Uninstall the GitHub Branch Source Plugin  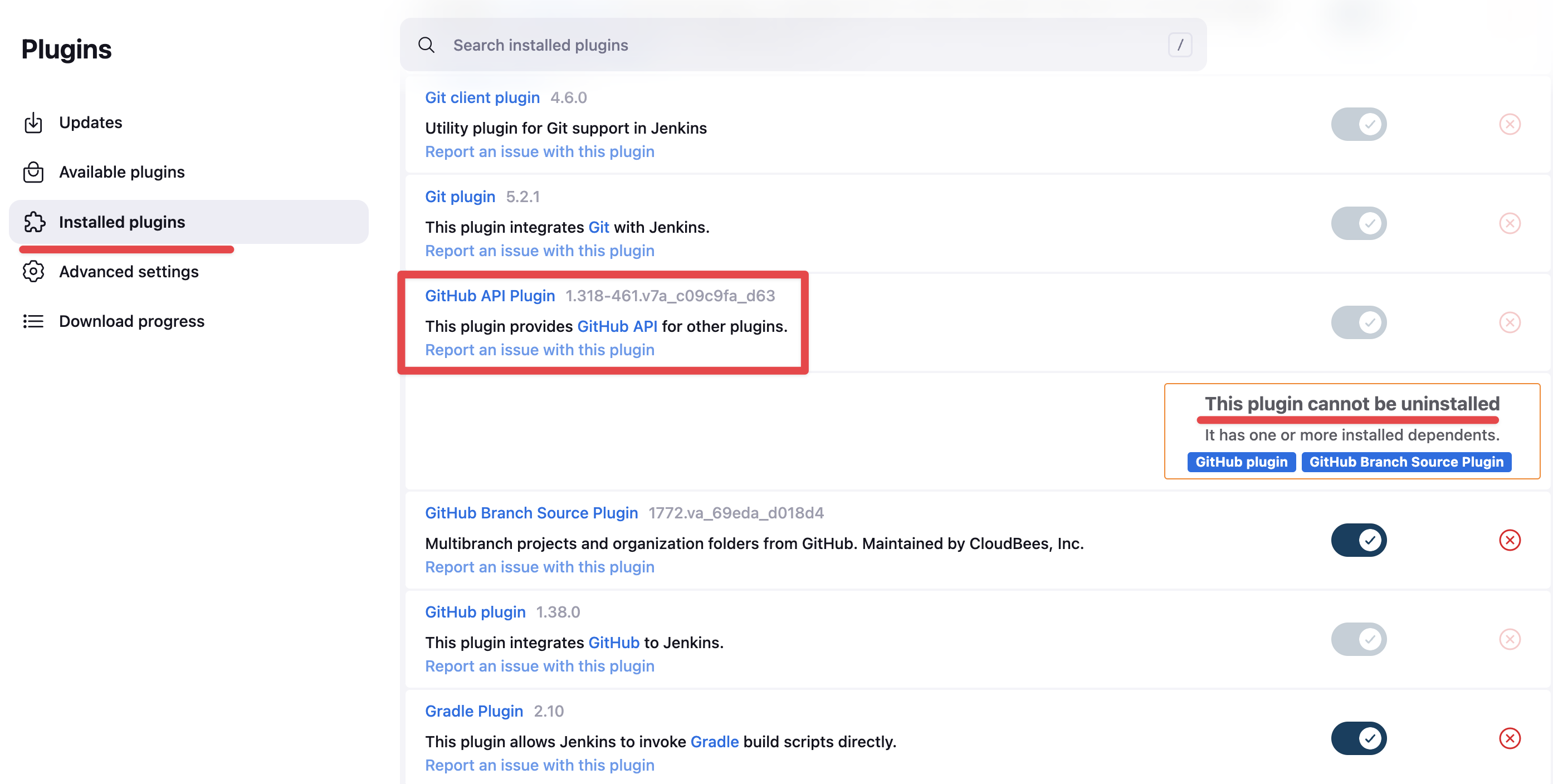1510,540
